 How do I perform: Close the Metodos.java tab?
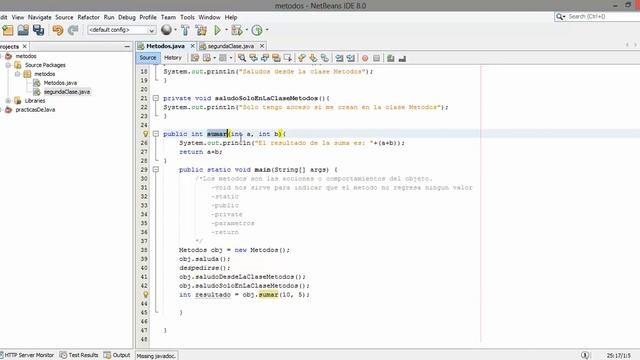pos(192,46)
